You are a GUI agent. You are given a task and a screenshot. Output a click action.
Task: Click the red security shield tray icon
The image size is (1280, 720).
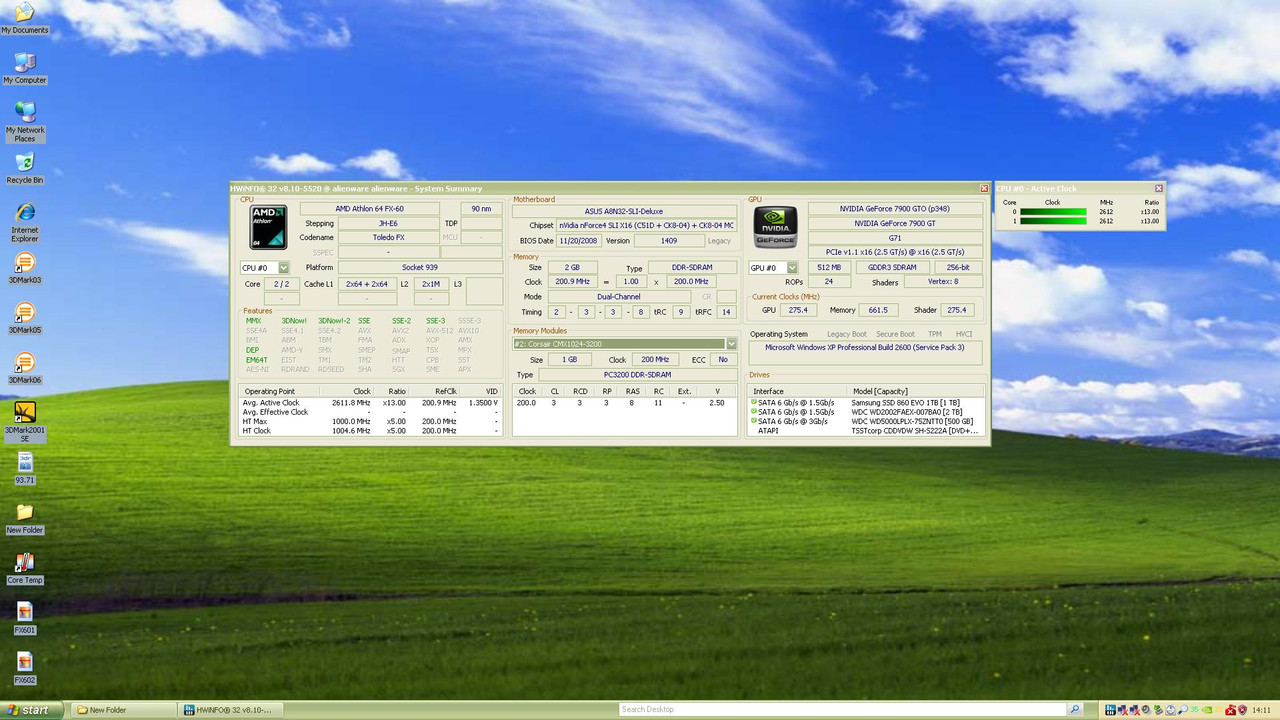point(1243,710)
